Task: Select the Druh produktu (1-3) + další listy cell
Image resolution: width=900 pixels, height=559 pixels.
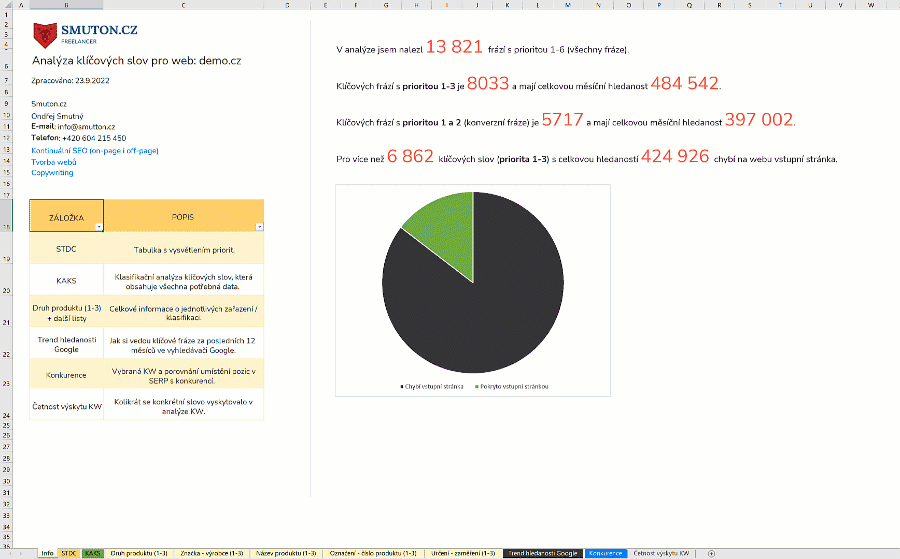Action: (x=67, y=312)
